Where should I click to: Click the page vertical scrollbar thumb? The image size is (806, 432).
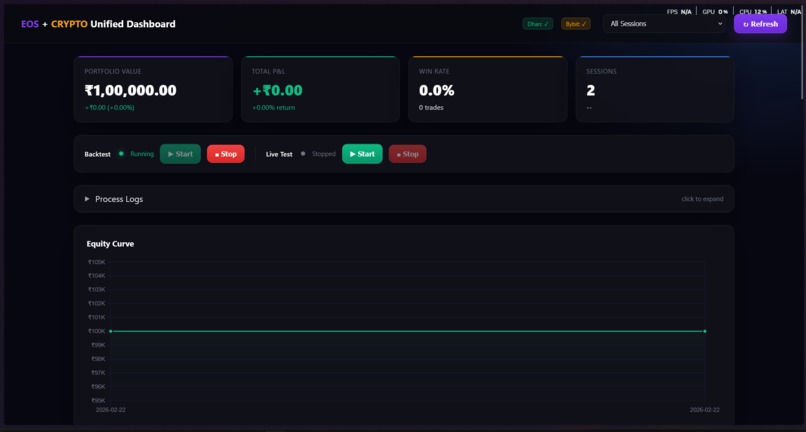click(x=803, y=53)
